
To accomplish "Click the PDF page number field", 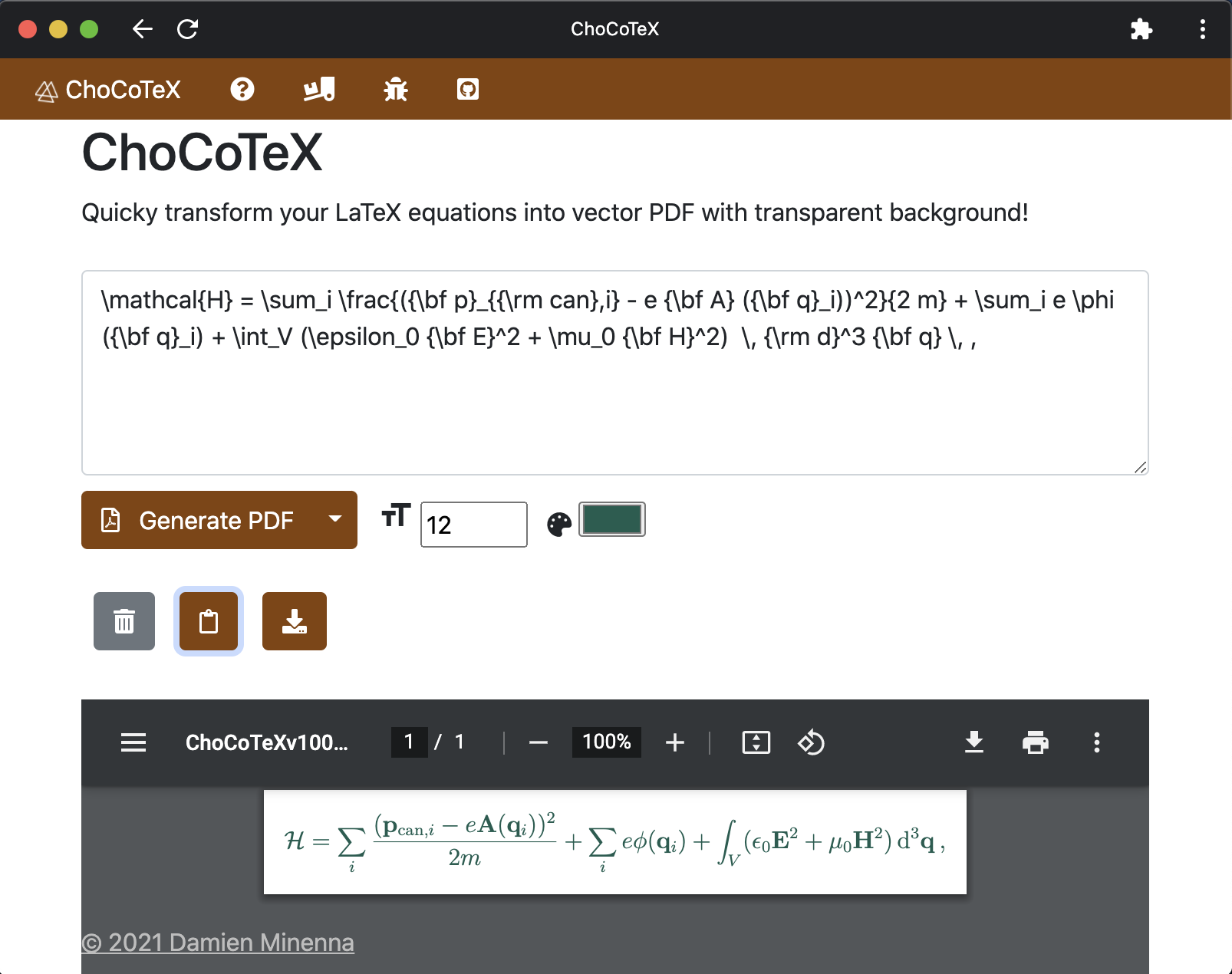I will [x=409, y=742].
